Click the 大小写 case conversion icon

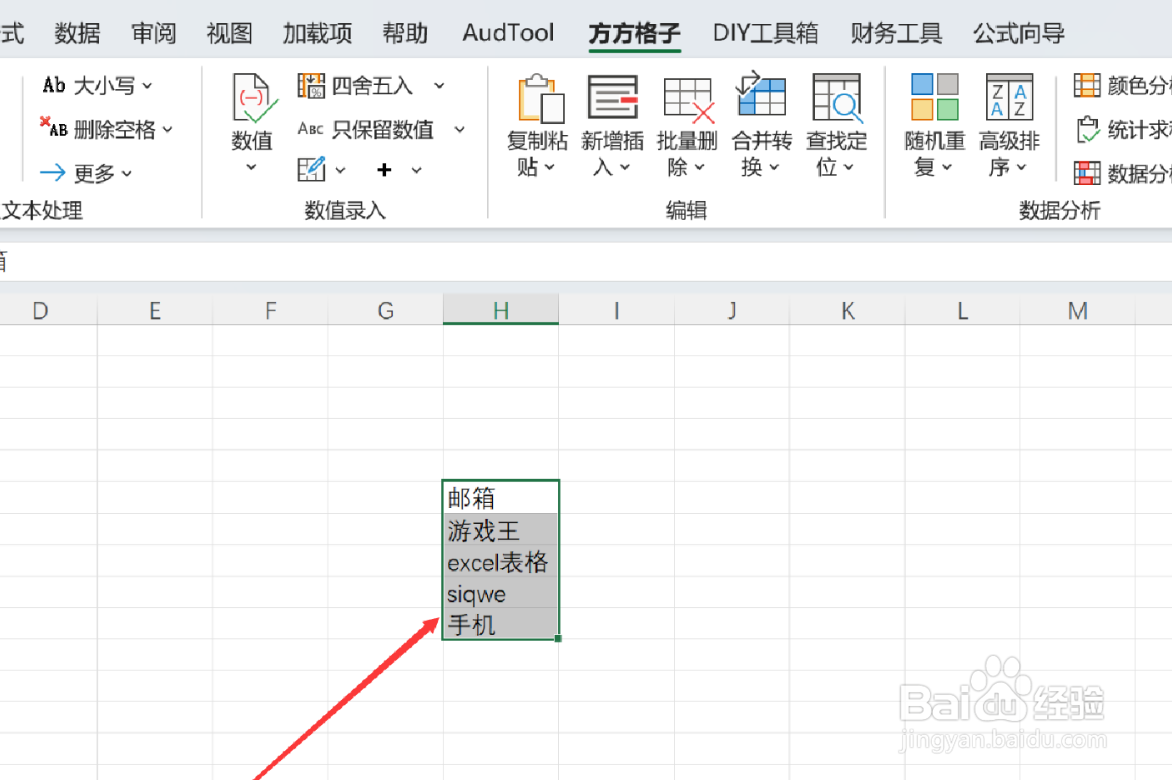click(54, 85)
